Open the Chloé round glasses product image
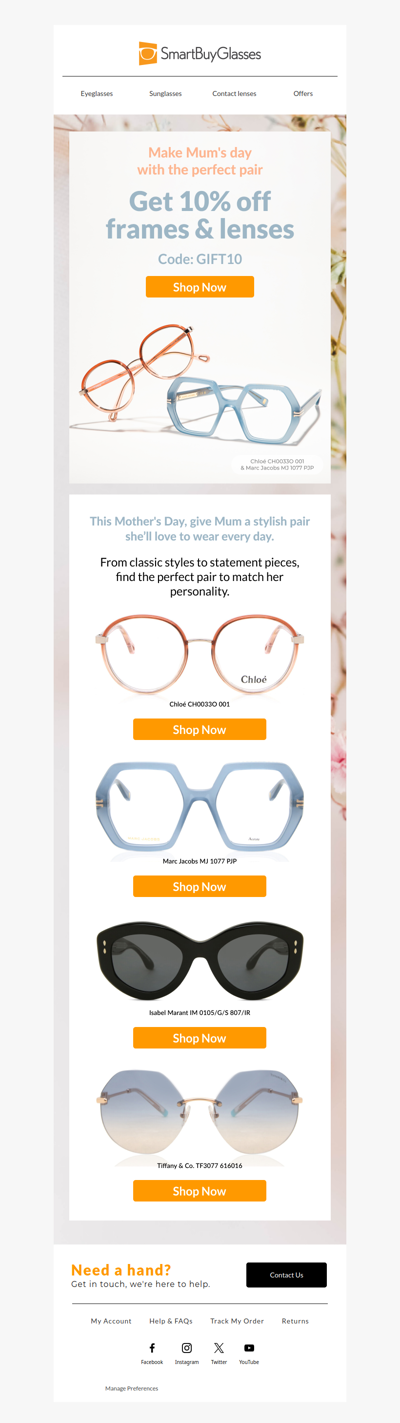 point(200,655)
